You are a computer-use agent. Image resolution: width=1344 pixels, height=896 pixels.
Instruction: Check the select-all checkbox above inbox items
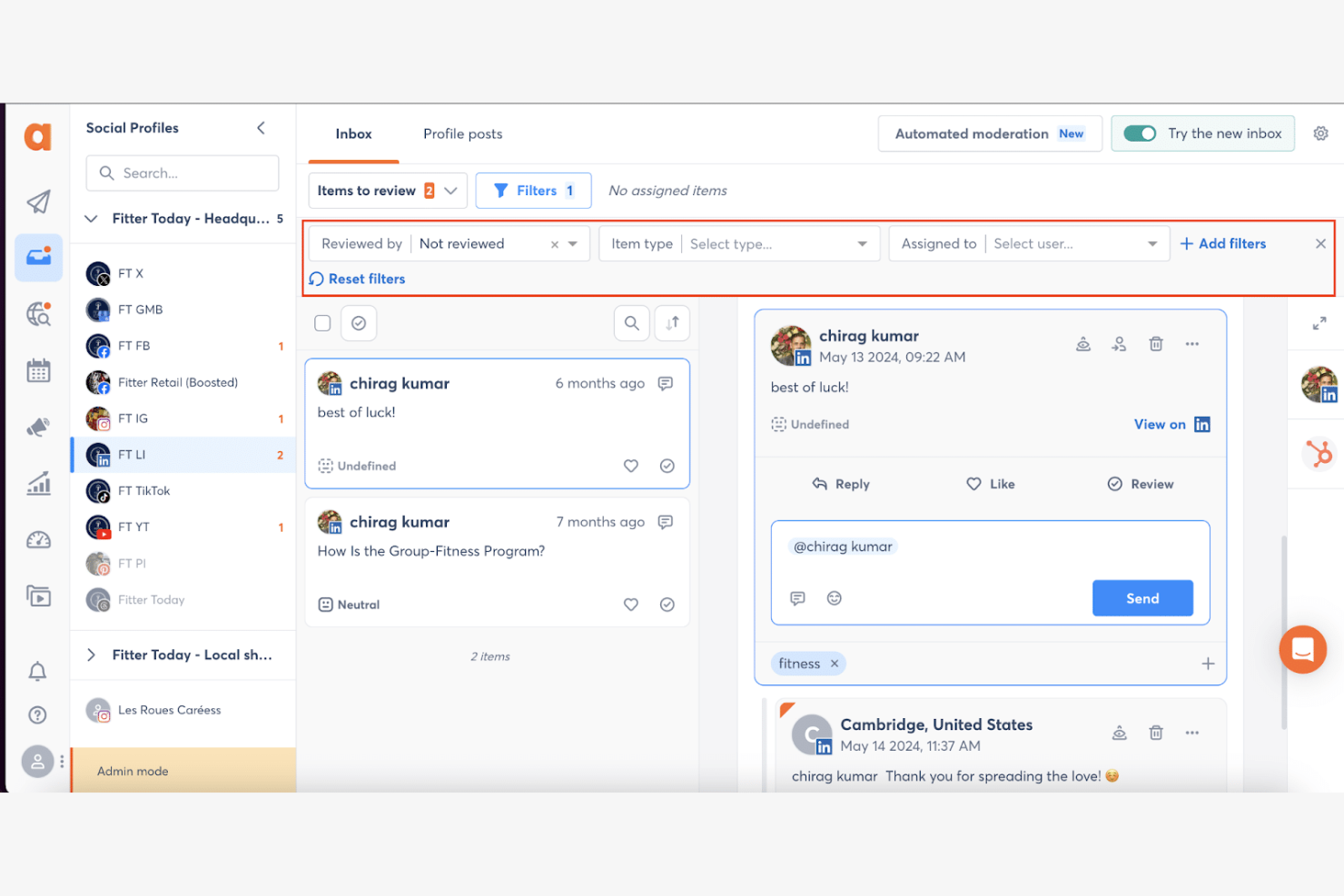pos(322,322)
